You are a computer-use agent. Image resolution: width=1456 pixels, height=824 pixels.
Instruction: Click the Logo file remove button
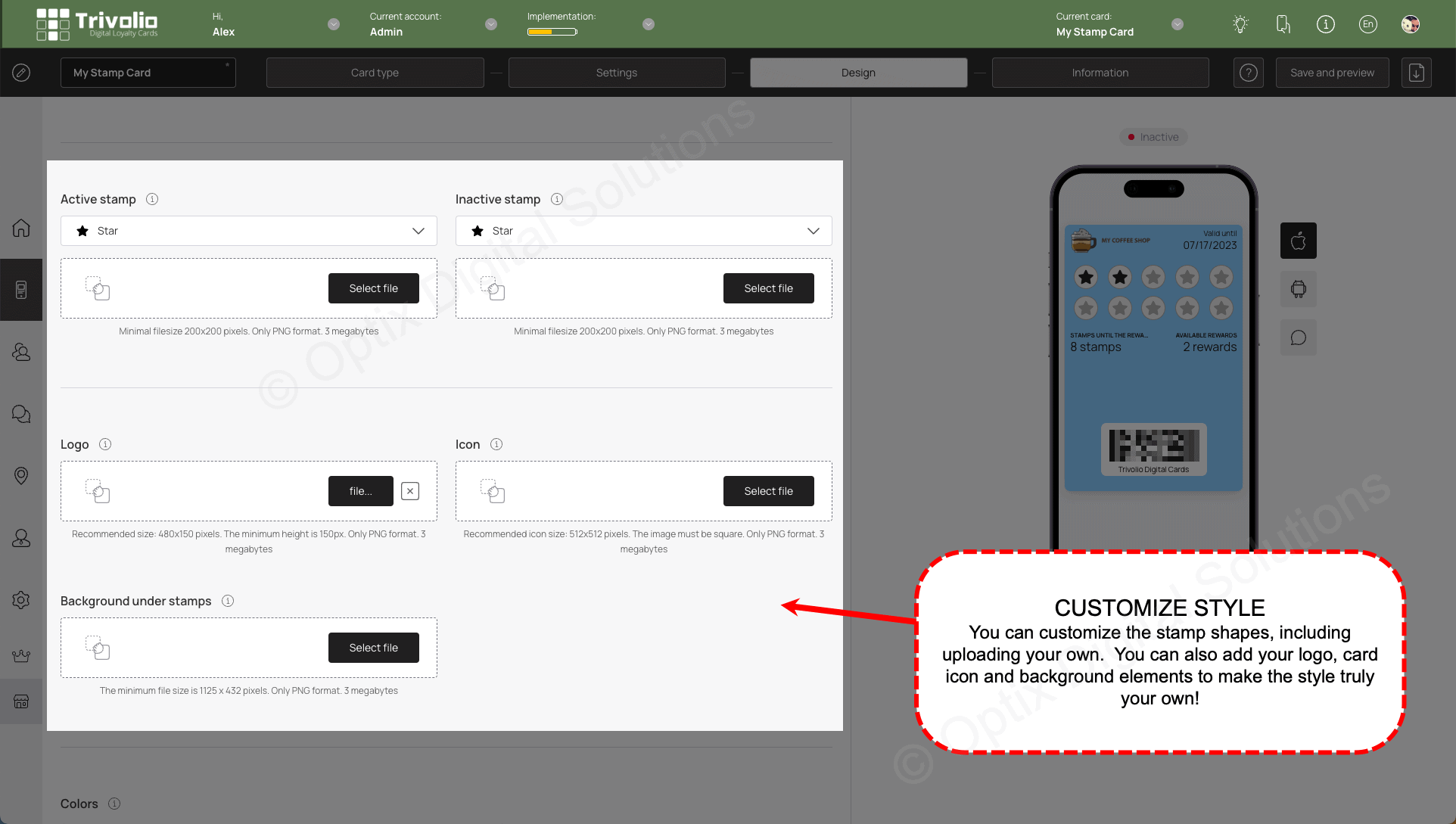(x=411, y=491)
